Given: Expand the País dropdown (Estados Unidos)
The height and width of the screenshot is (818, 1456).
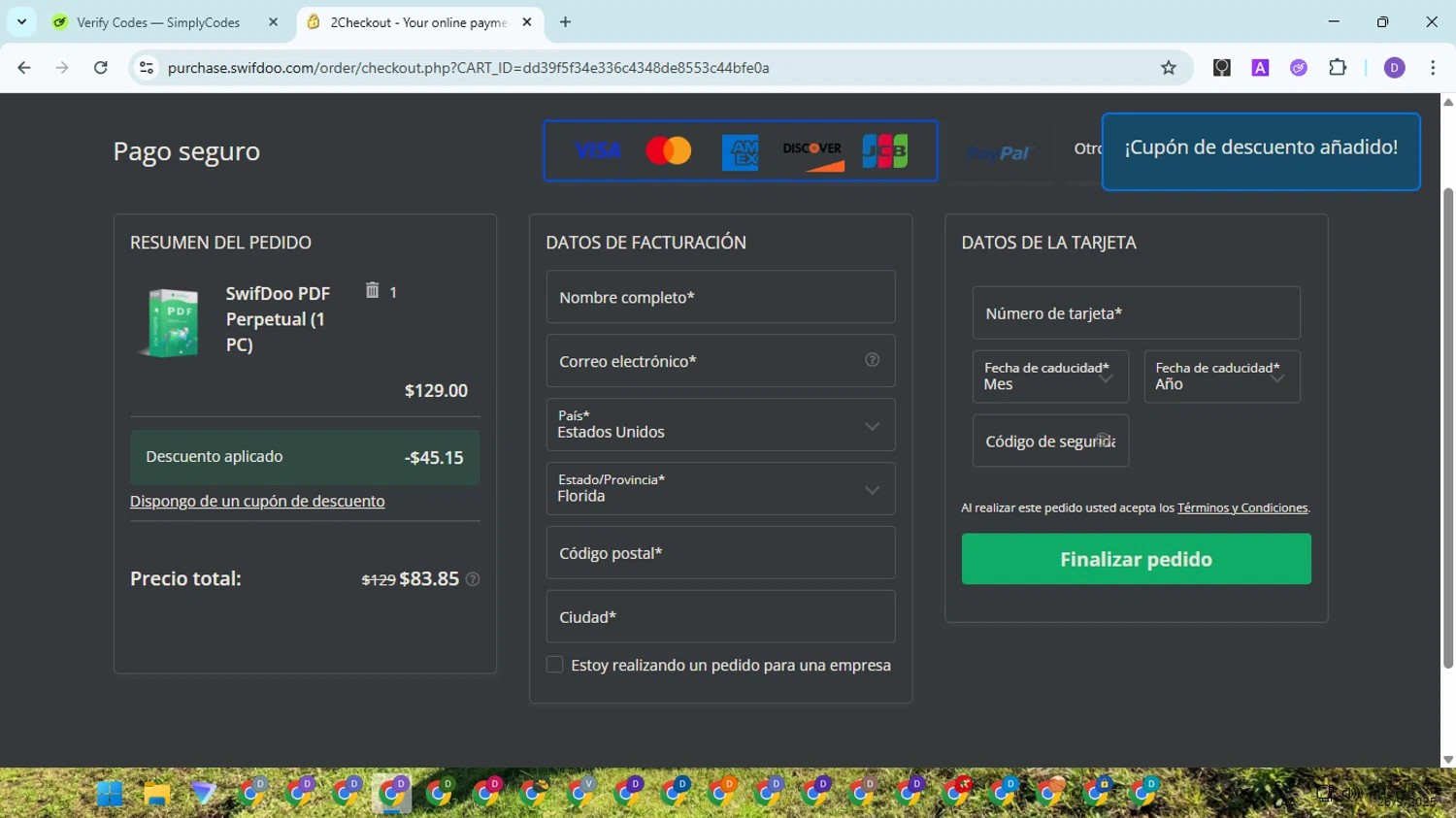Looking at the screenshot, I should pos(720,425).
